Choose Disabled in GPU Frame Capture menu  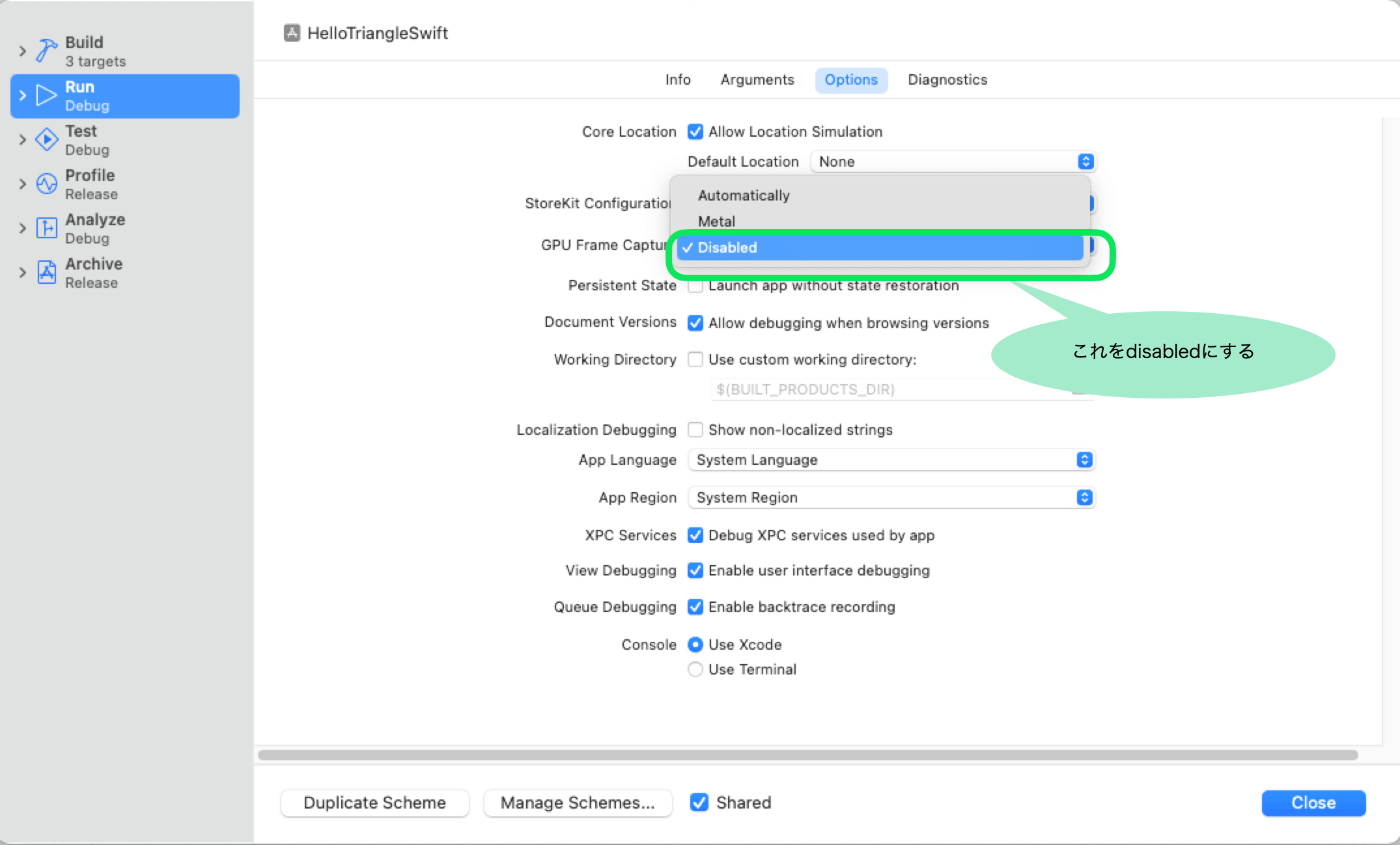coord(880,247)
